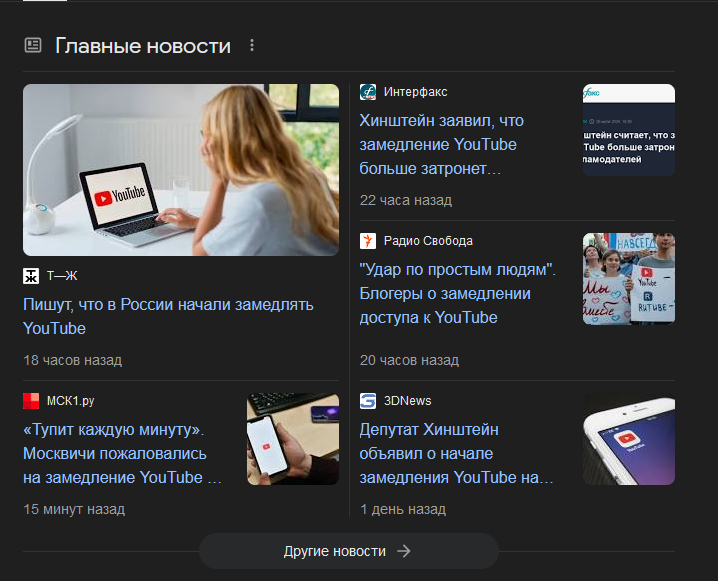Click the 20 часов назад timestamp
Image resolution: width=718 pixels, height=581 pixels.
pyautogui.click(x=409, y=360)
